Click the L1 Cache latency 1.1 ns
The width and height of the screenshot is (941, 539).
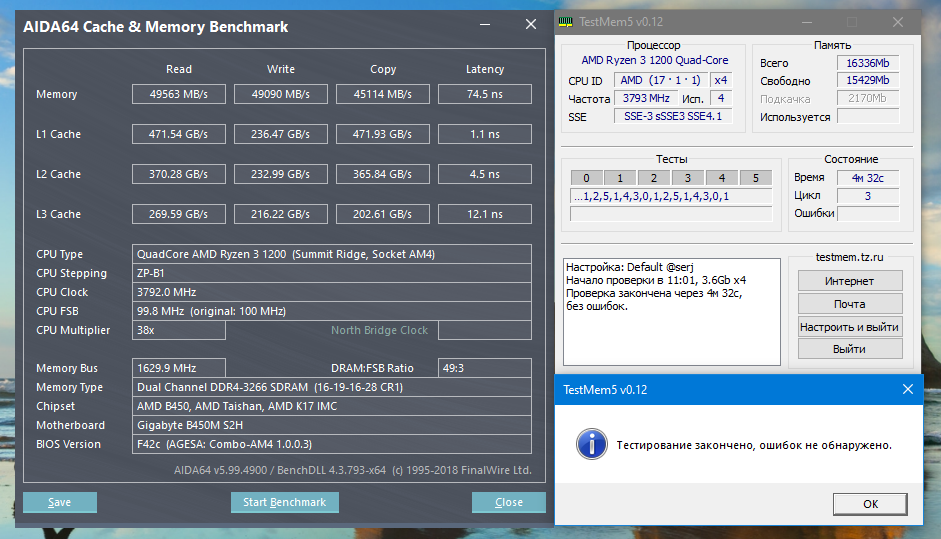coord(485,134)
